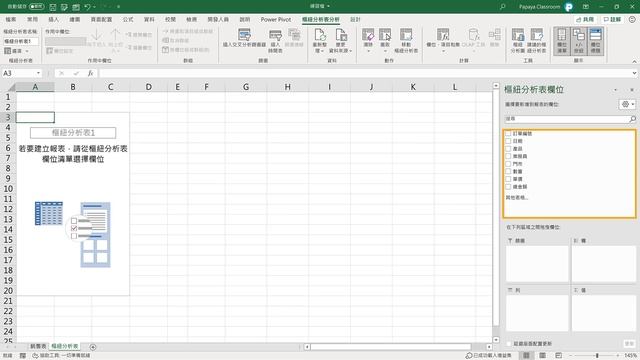Switch to the 設計 ribbon tab
640x360 pixels.
tap(355, 19)
